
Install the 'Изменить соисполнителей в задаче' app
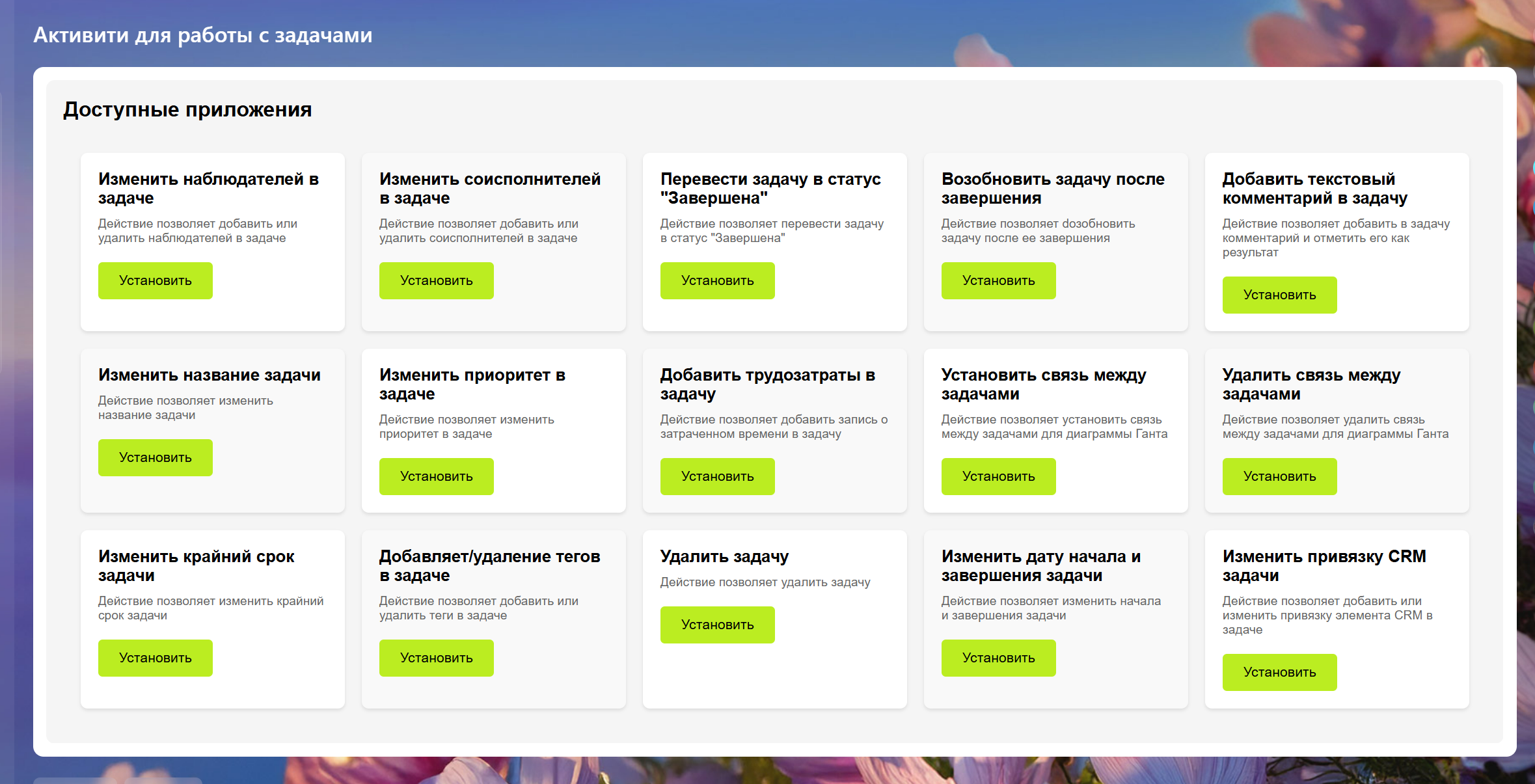[436, 280]
